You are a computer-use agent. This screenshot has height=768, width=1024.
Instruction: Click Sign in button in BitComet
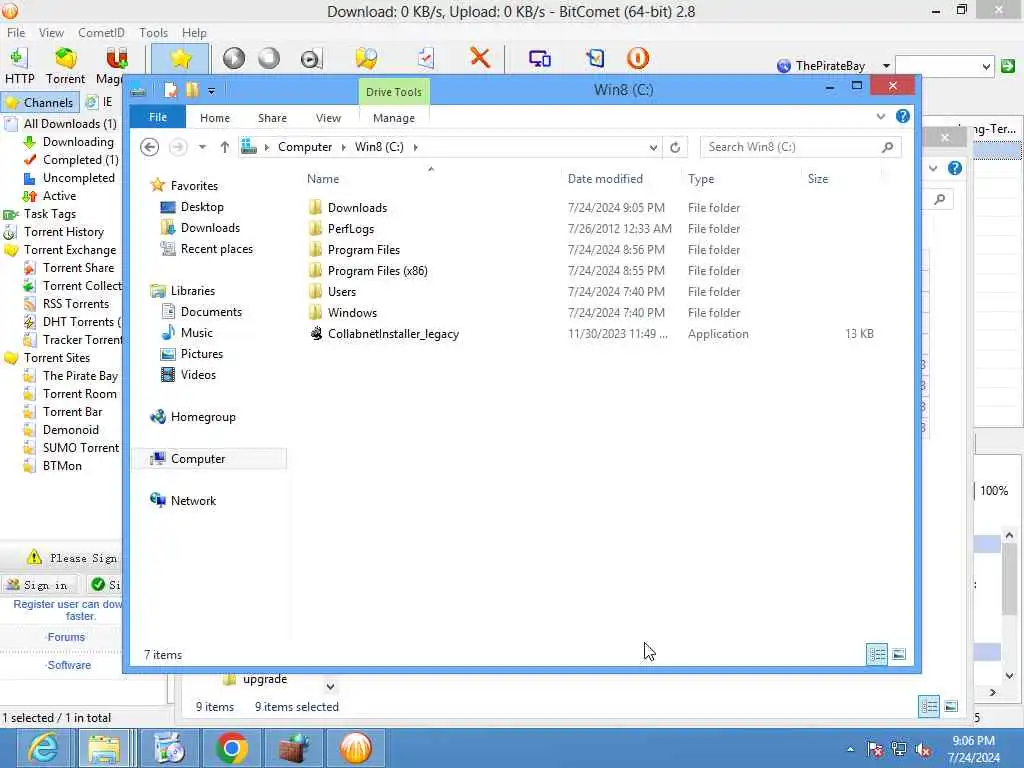[x=38, y=585]
